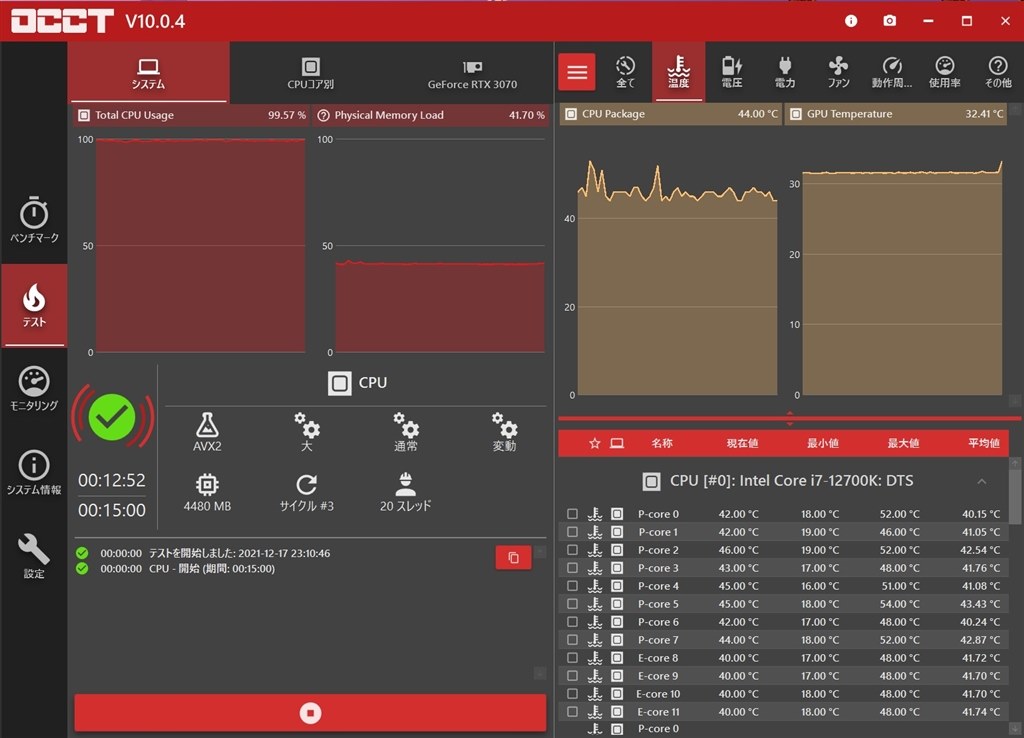Click the red splitter handle between graphs and table
1024x738 pixels.
coord(790,418)
